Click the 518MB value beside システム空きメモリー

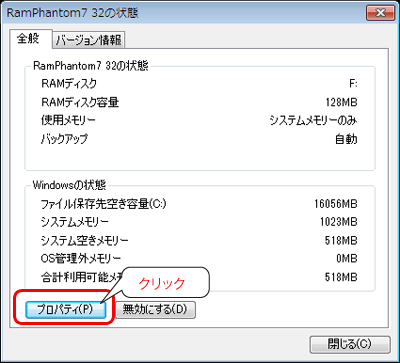tap(341, 240)
